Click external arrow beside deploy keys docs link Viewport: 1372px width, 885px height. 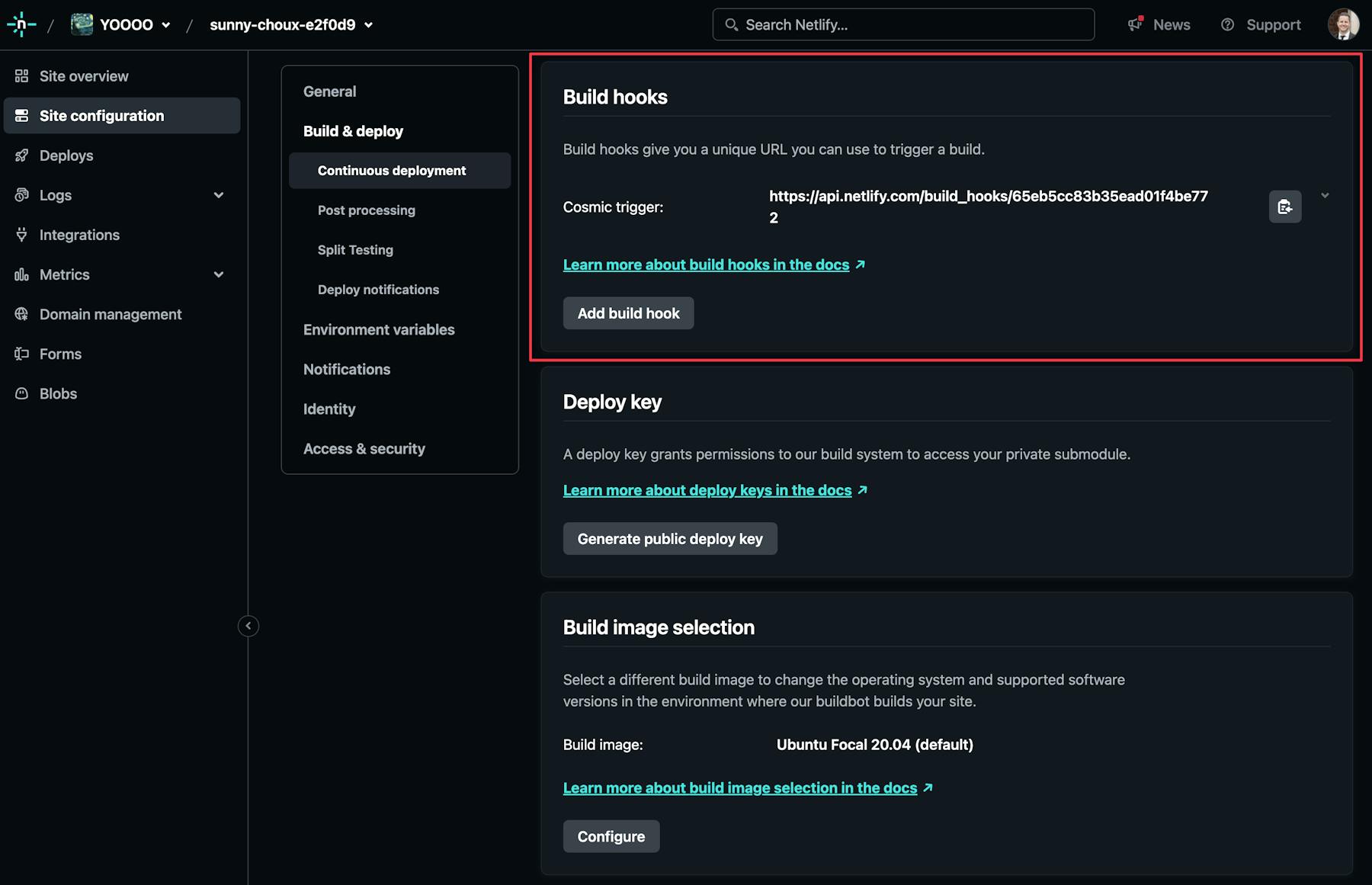(x=863, y=490)
